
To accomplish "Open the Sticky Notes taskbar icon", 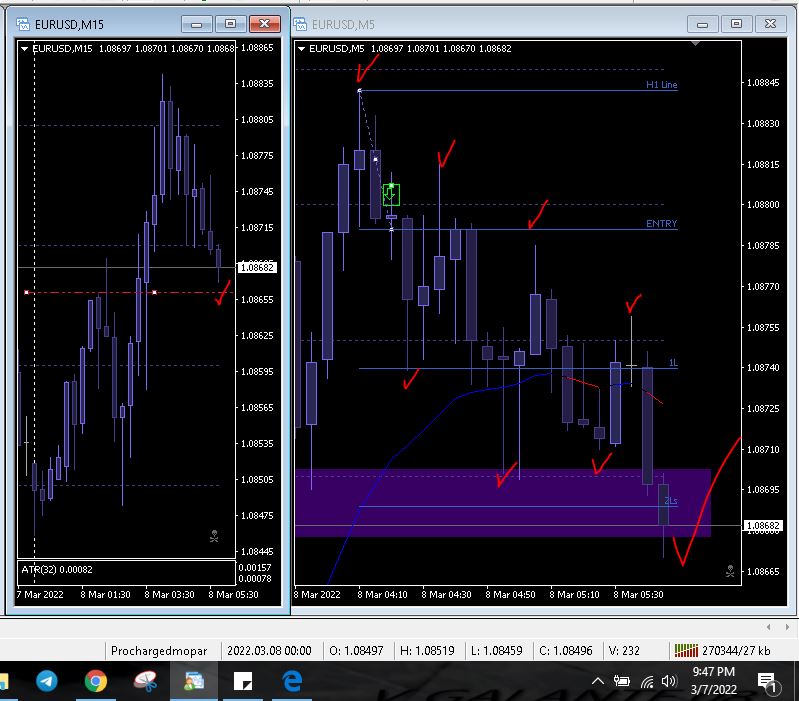I will point(243,681).
